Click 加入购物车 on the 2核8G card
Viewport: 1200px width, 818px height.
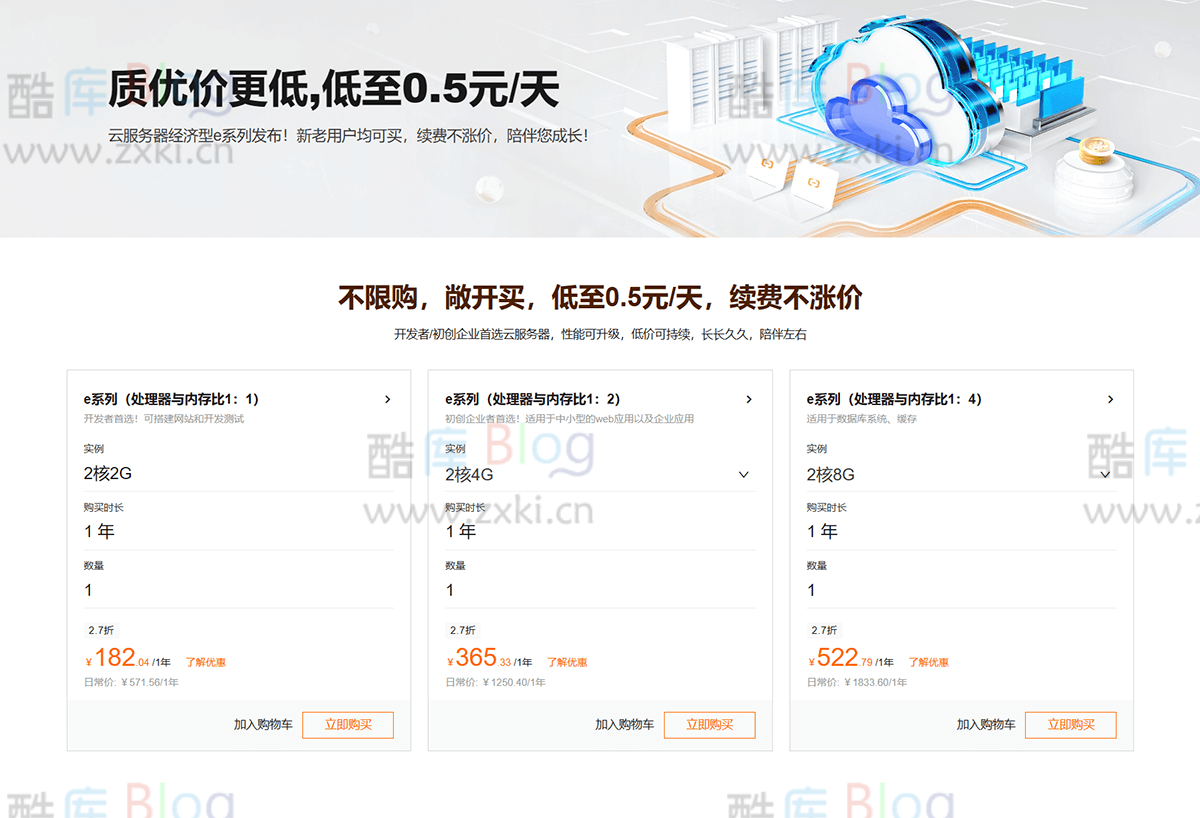(986, 725)
